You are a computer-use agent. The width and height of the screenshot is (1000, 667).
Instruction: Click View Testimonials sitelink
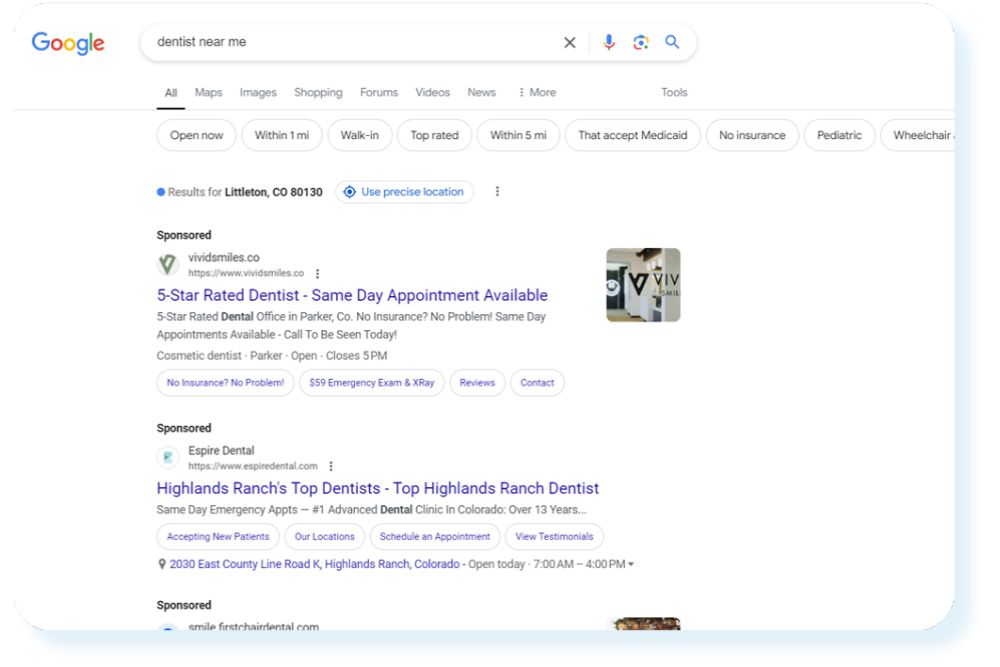[554, 537]
